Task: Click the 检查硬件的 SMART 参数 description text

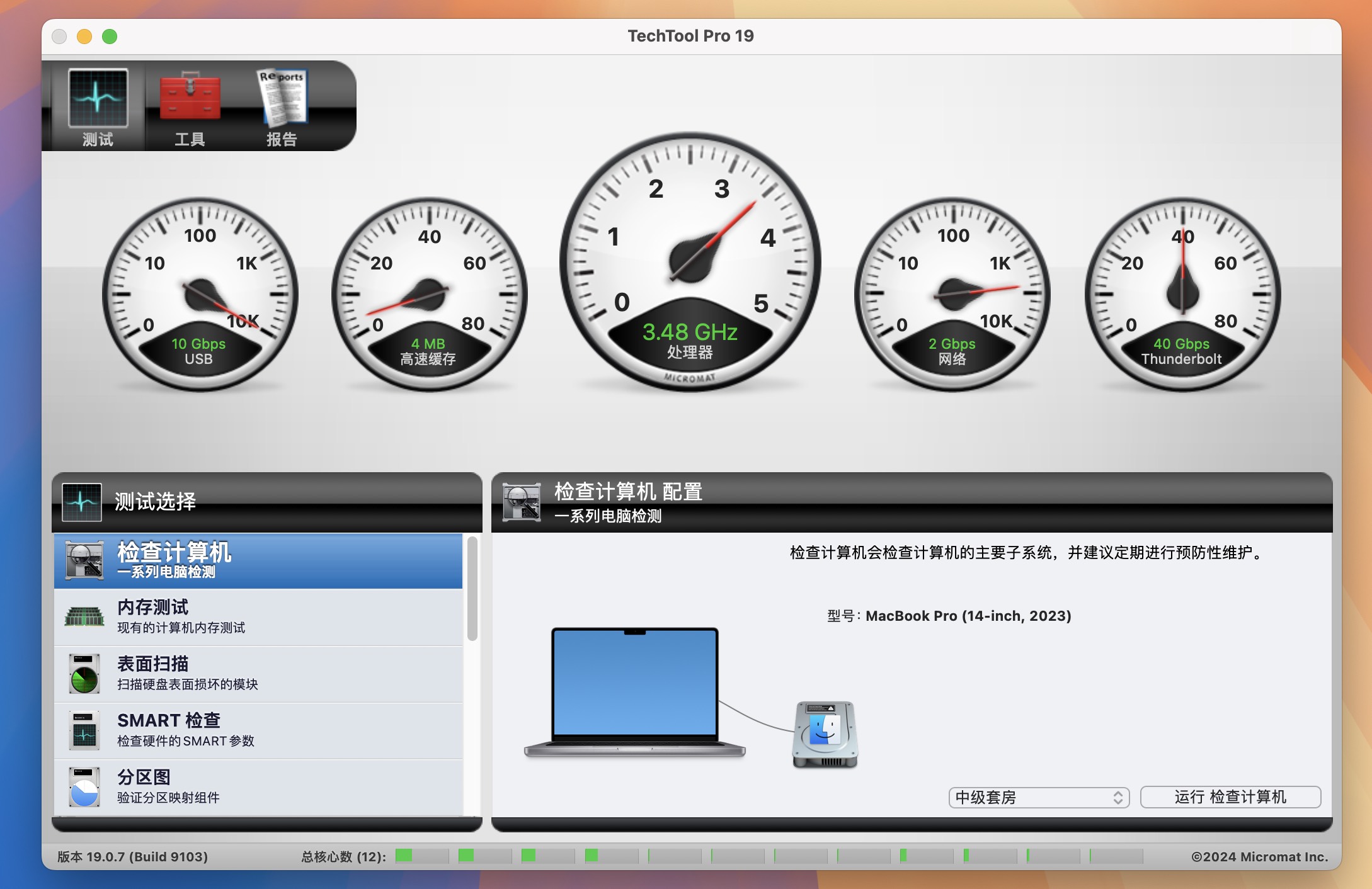Action: click(186, 741)
